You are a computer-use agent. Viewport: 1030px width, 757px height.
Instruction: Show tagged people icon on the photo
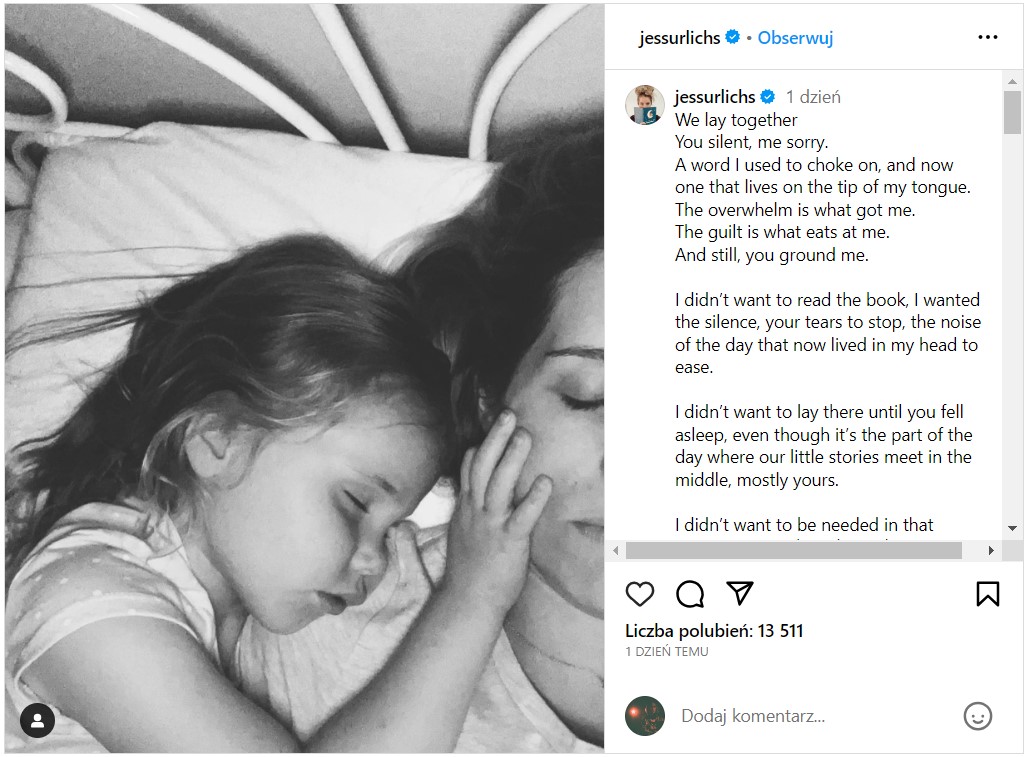pos(37,720)
